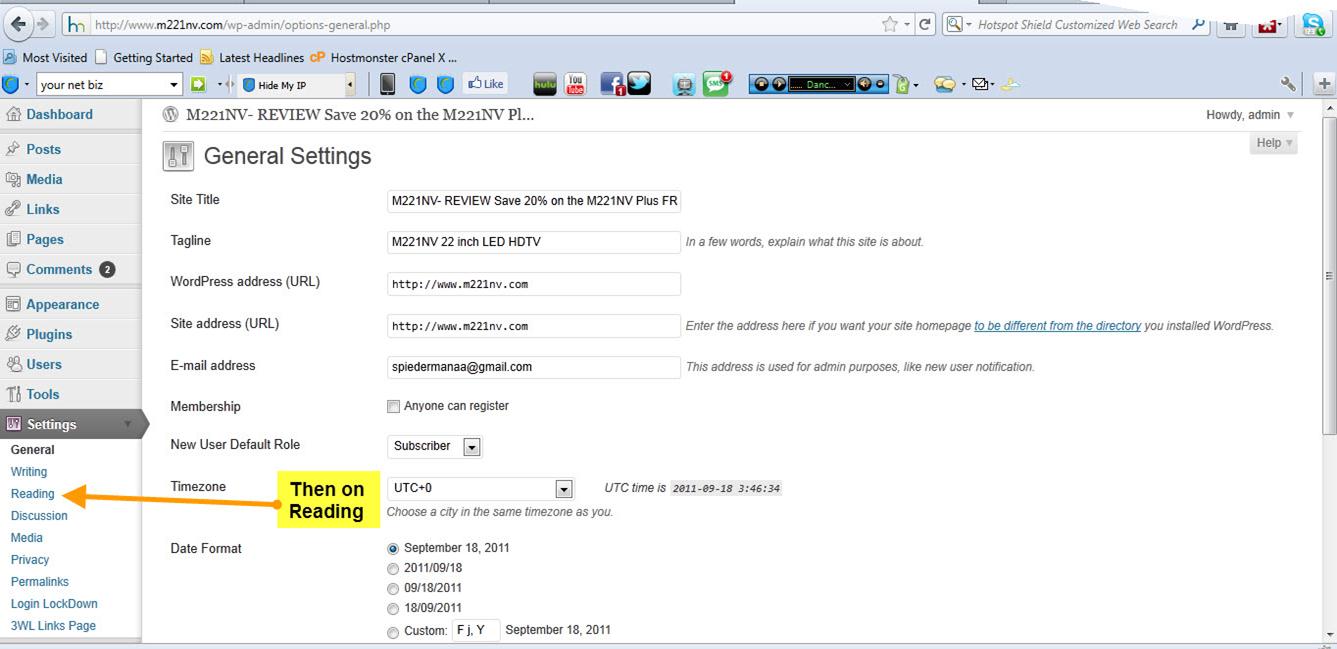This screenshot has height=649, width=1337.
Task: Enable the Anyone can register checkbox
Action: click(x=393, y=407)
